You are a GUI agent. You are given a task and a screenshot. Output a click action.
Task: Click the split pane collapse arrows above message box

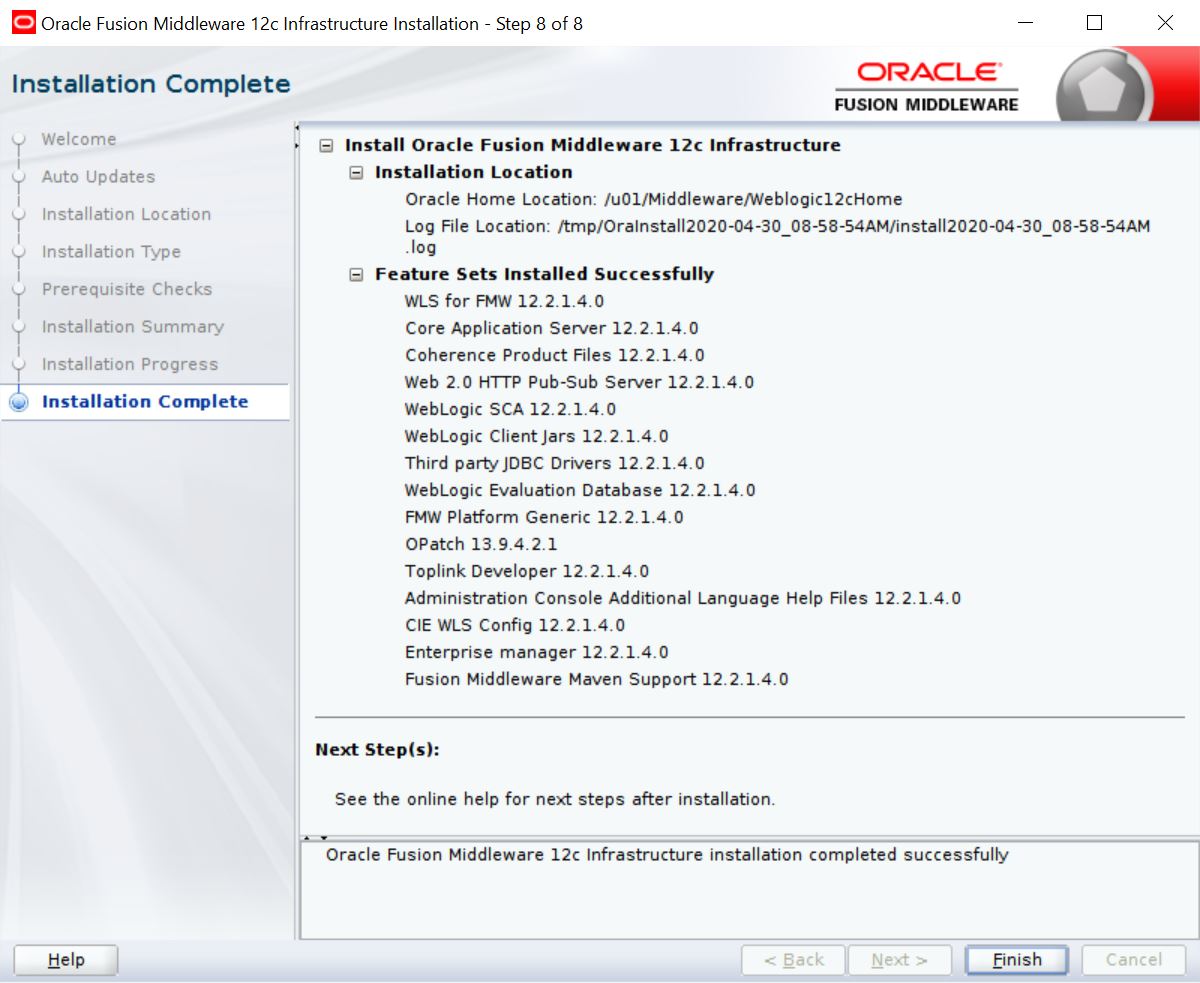click(x=316, y=837)
